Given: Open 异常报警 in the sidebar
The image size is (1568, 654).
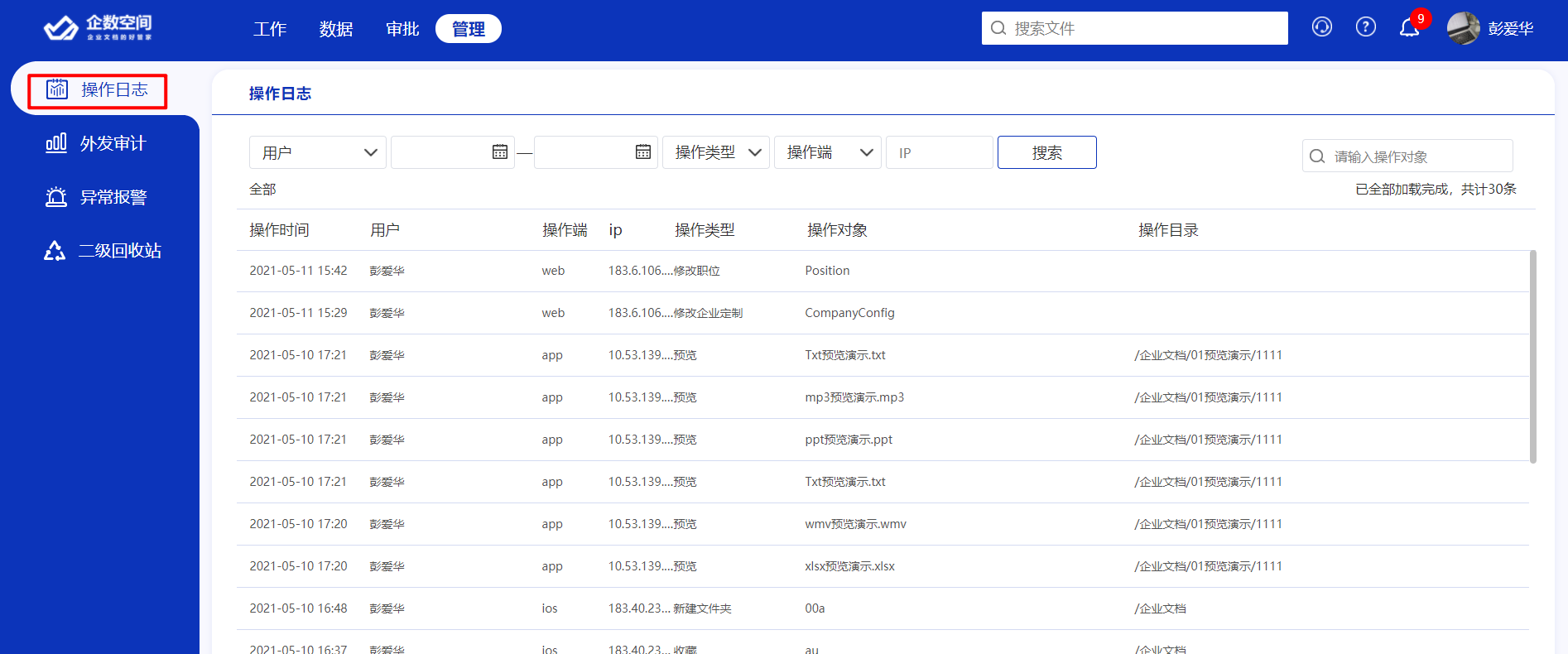Looking at the screenshot, I should point(113,197).
